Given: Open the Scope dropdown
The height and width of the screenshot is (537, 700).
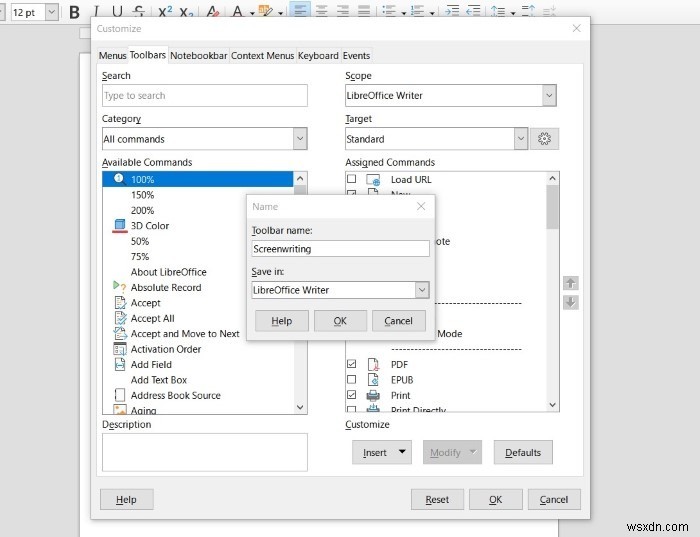Looking at the screenshot, I should pyautogui.click(x=549, y=96).
